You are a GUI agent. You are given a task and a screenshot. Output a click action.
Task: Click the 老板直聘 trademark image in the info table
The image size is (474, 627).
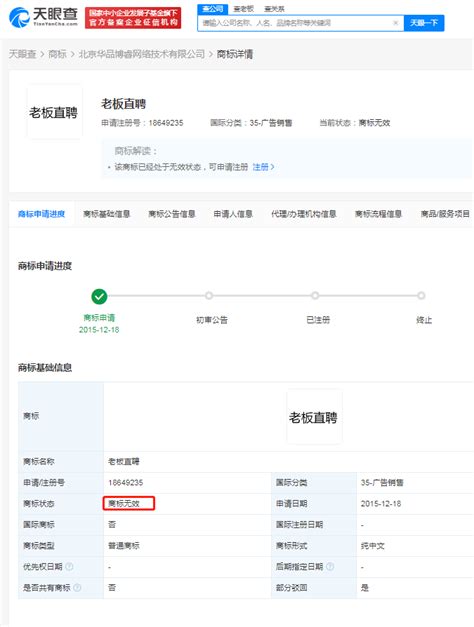point(314,417)
